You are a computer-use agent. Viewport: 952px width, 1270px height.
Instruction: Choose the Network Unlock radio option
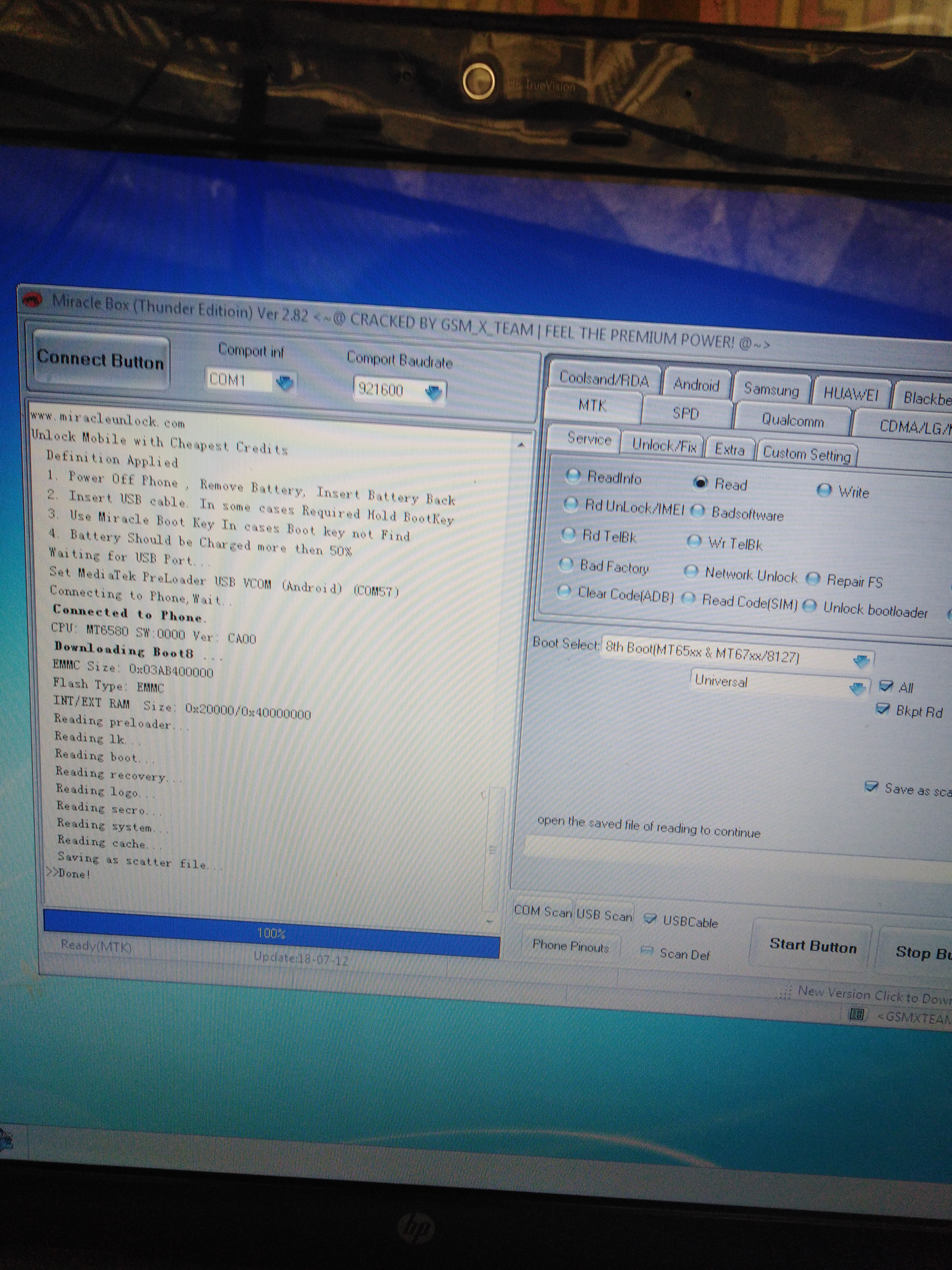tap(691, 571)
